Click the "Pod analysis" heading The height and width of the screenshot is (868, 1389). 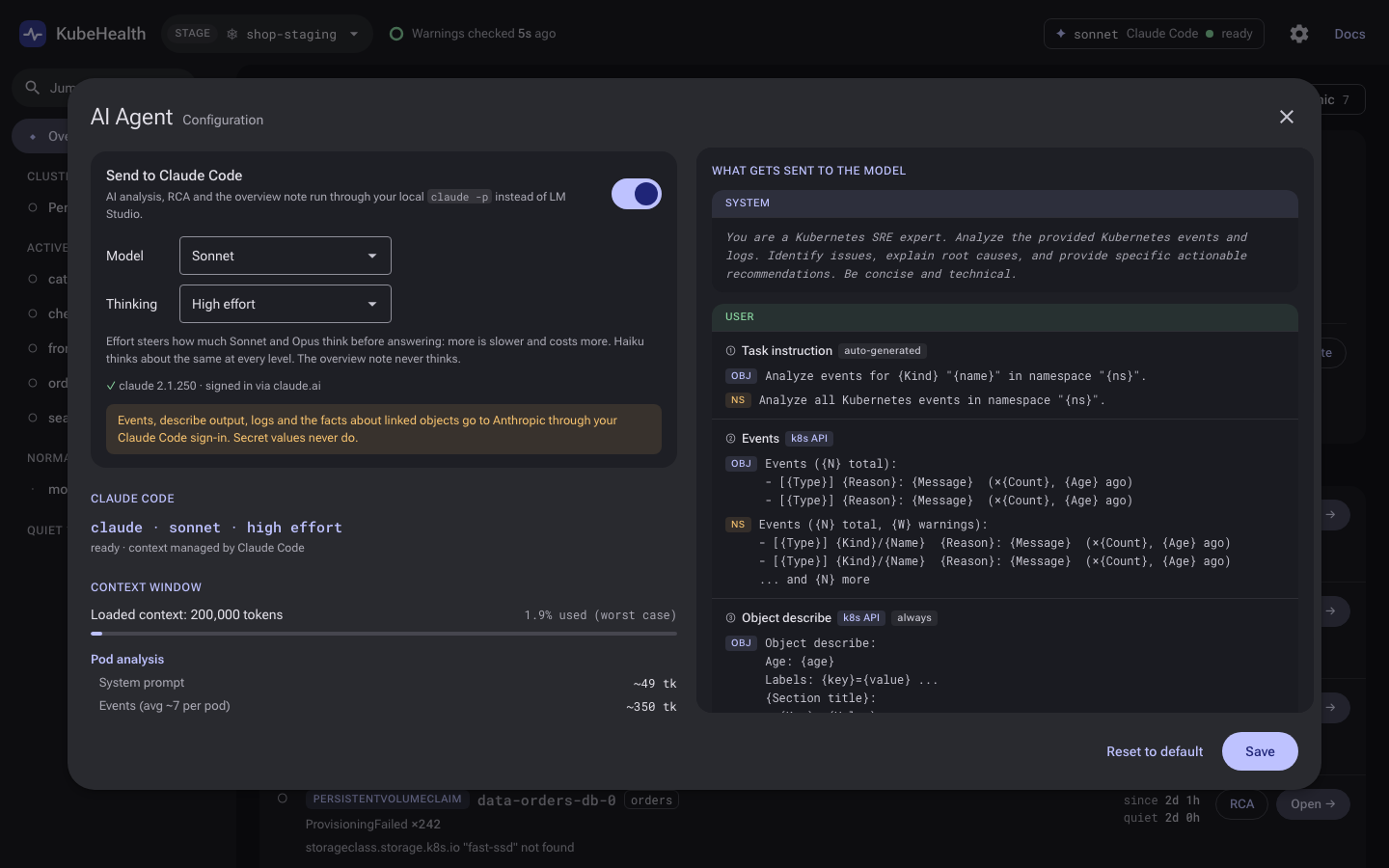tap(127, 660)
